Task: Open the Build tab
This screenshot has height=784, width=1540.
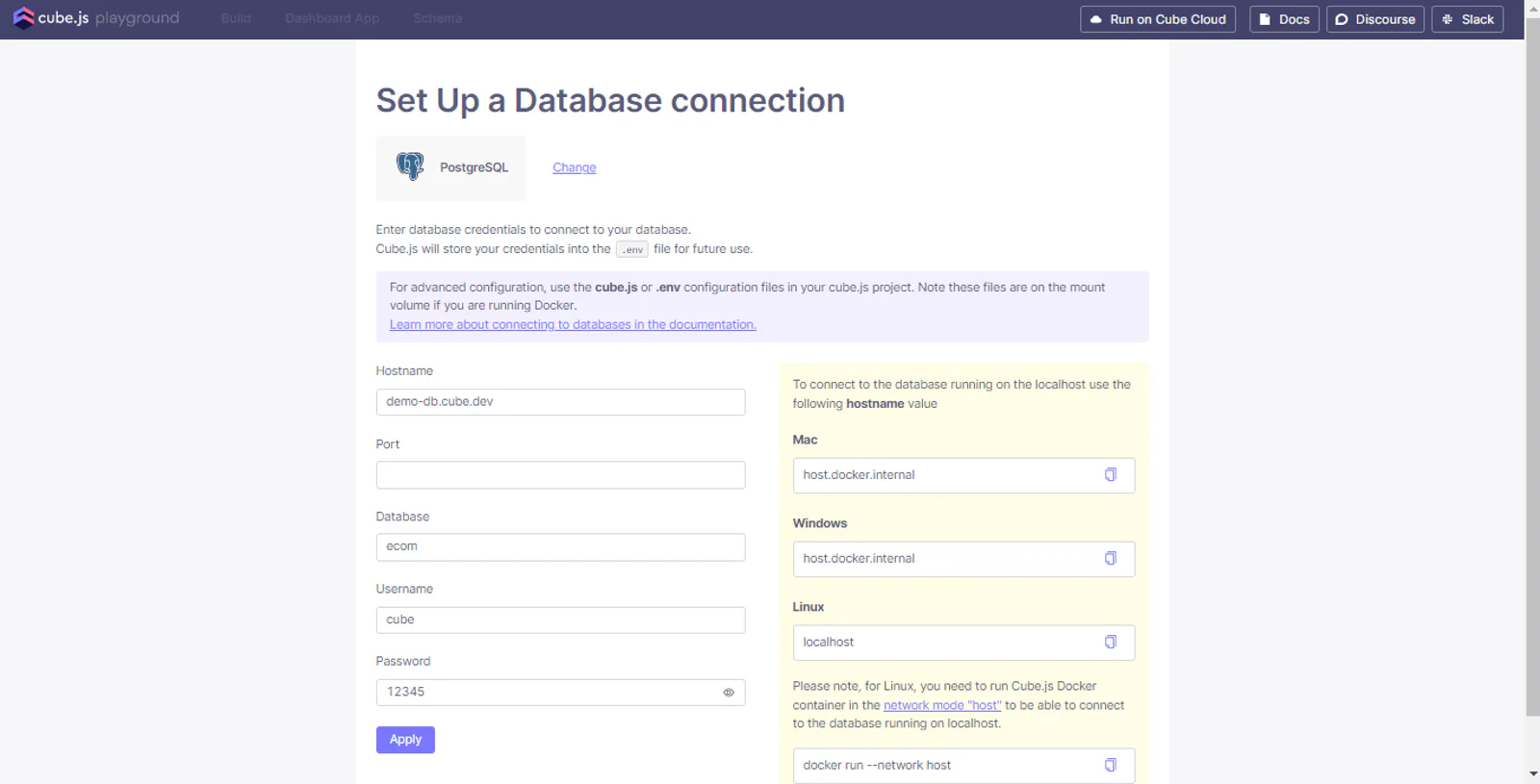Action: 236,18
